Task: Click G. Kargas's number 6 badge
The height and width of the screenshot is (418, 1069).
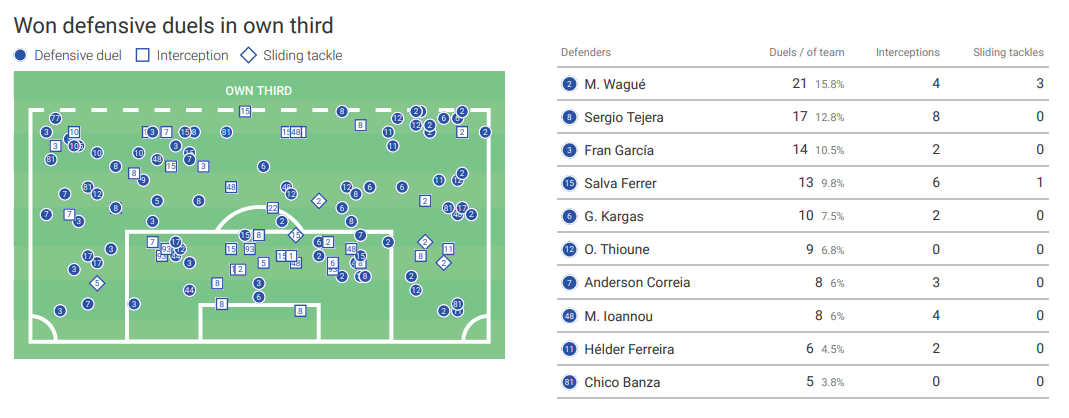Action: [x=569, y=217]
